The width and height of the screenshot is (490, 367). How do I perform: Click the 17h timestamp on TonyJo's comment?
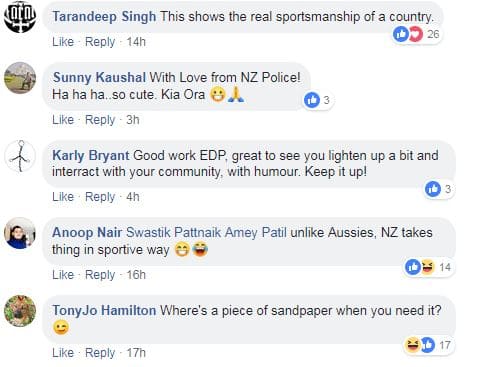coord(136,353)
